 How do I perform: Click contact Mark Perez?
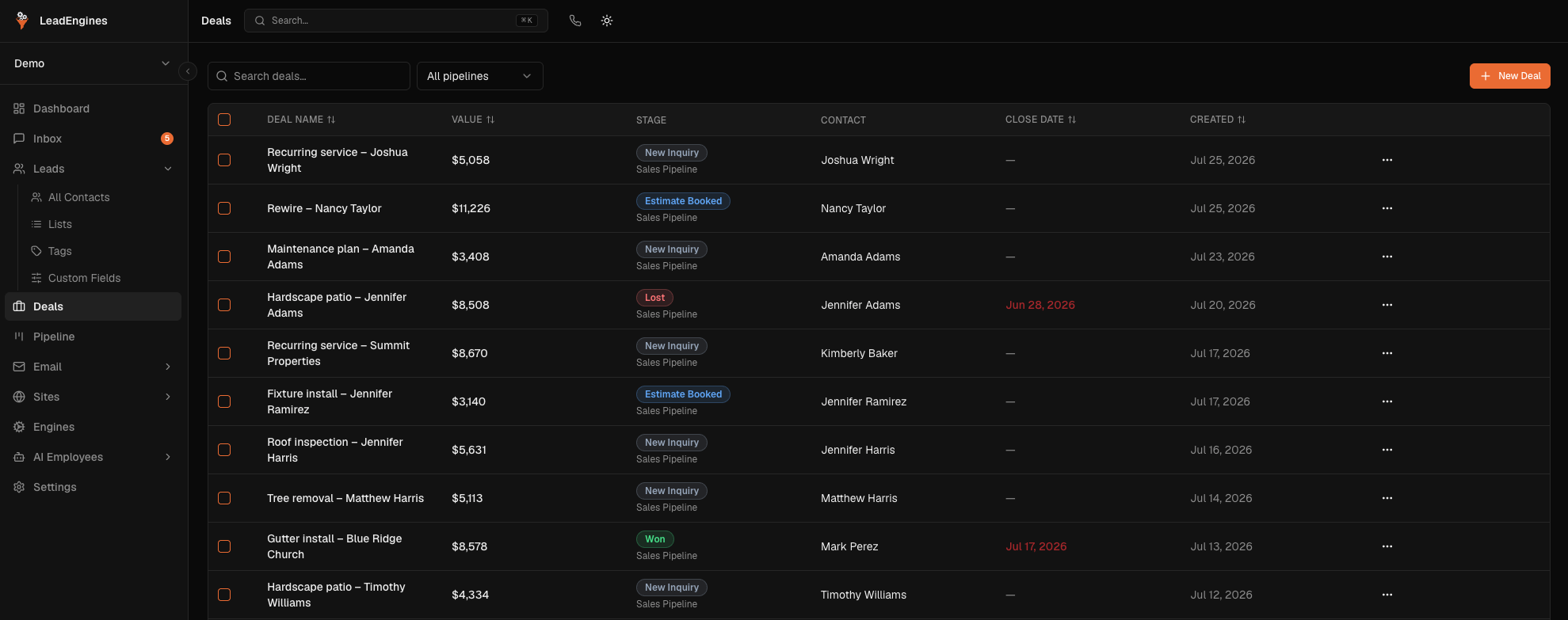(849, 546)
